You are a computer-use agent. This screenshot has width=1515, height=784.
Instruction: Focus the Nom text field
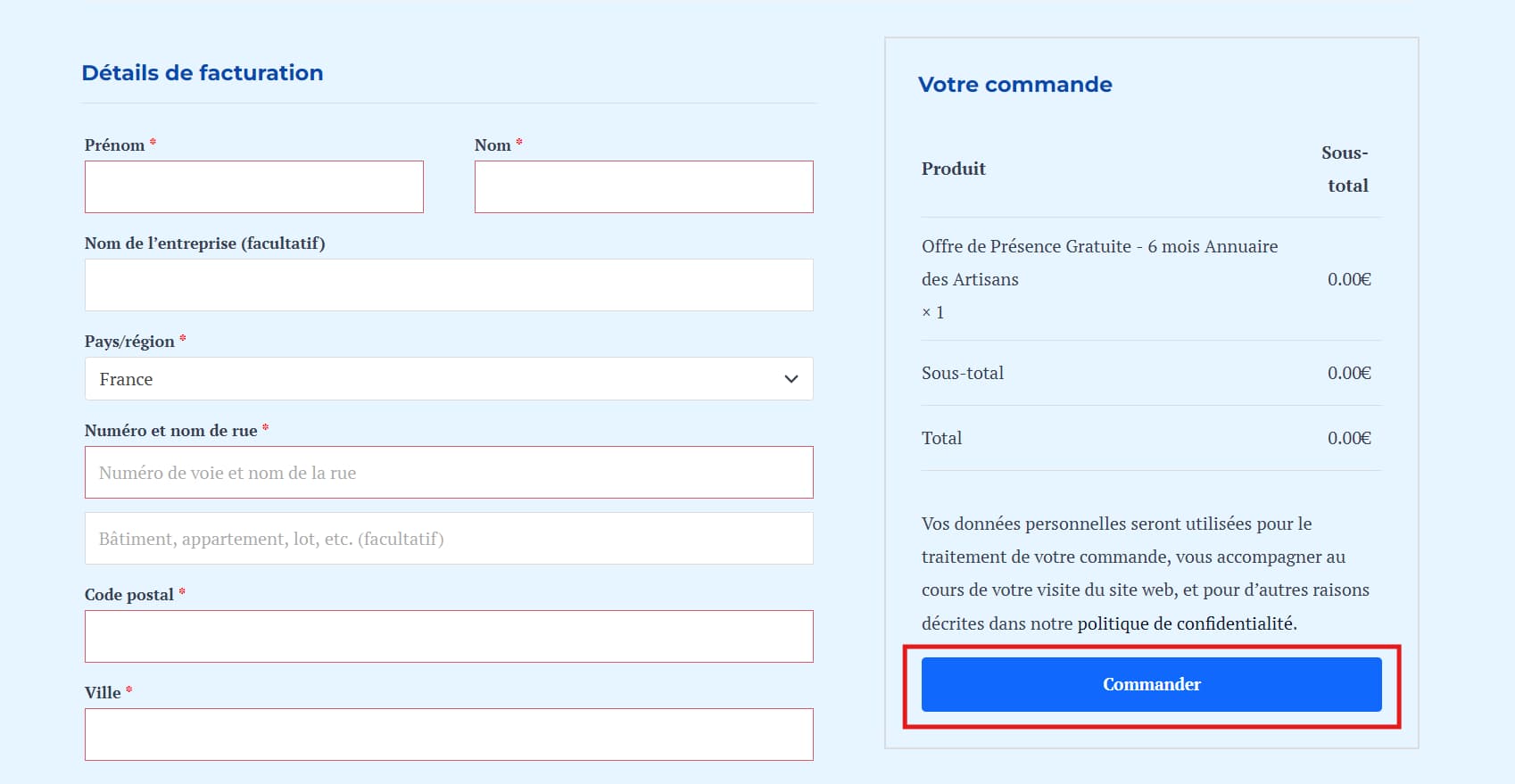pyautogui.click(x=643, y=186)
